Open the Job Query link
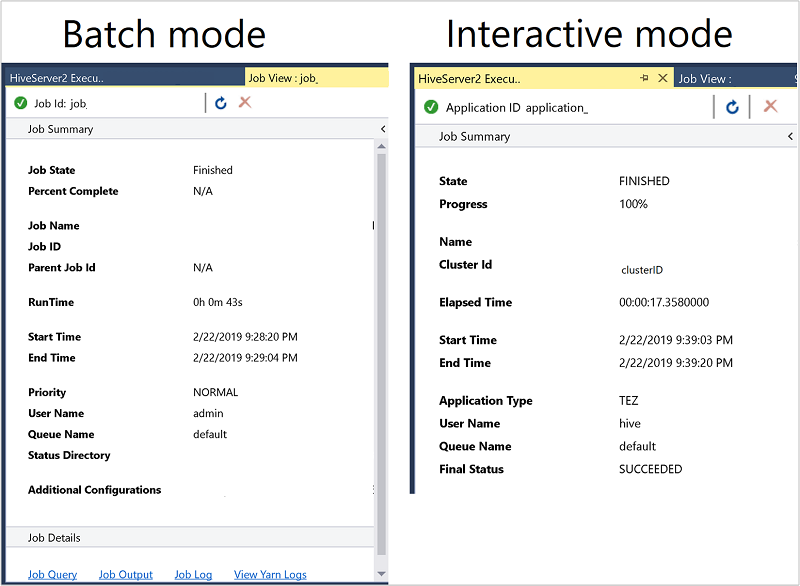 click(x=51, y=574)
